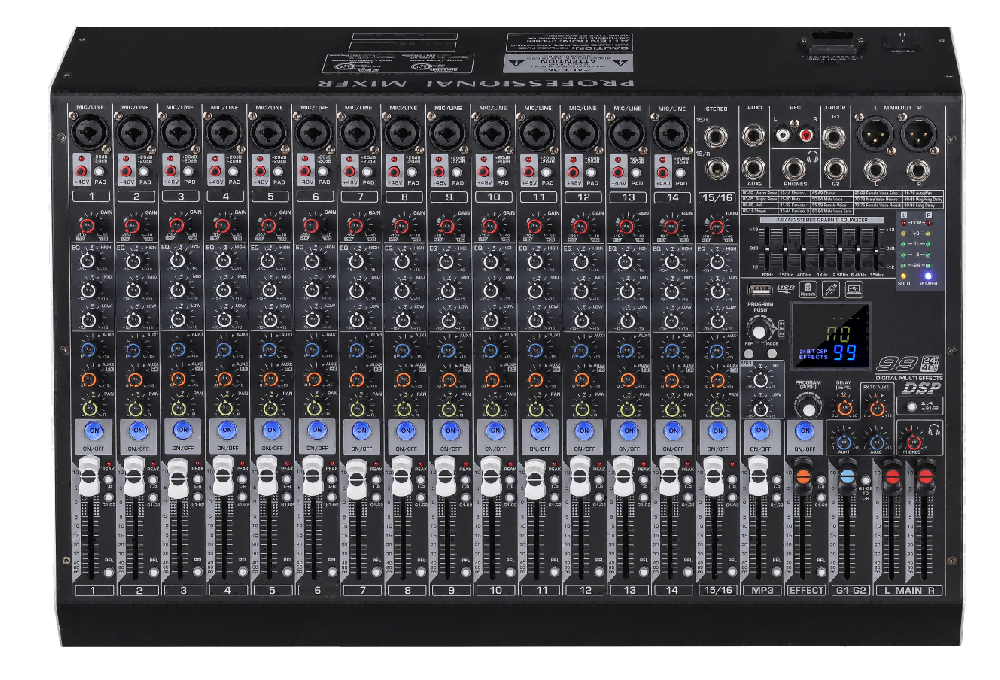Click the Bluetooth icon next to the USB port

click(x=829, y=289)
